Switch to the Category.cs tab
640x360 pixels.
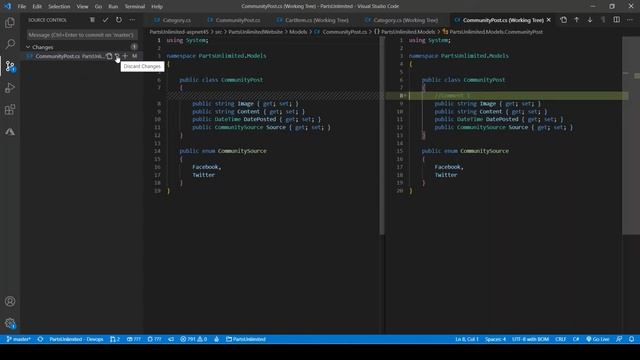coord(173,20)
